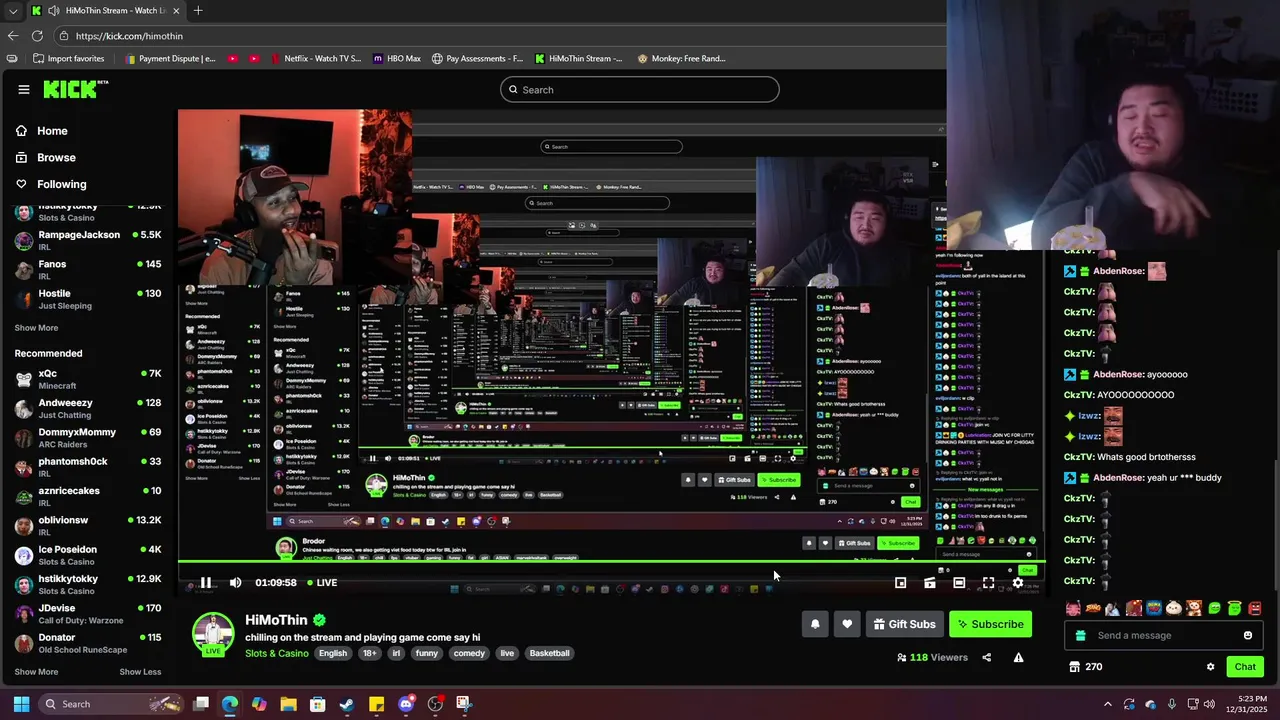The height and width of the screenshot is (720, 1280).
Task: Open Netflix bookmark
Action: coord(314,58)
